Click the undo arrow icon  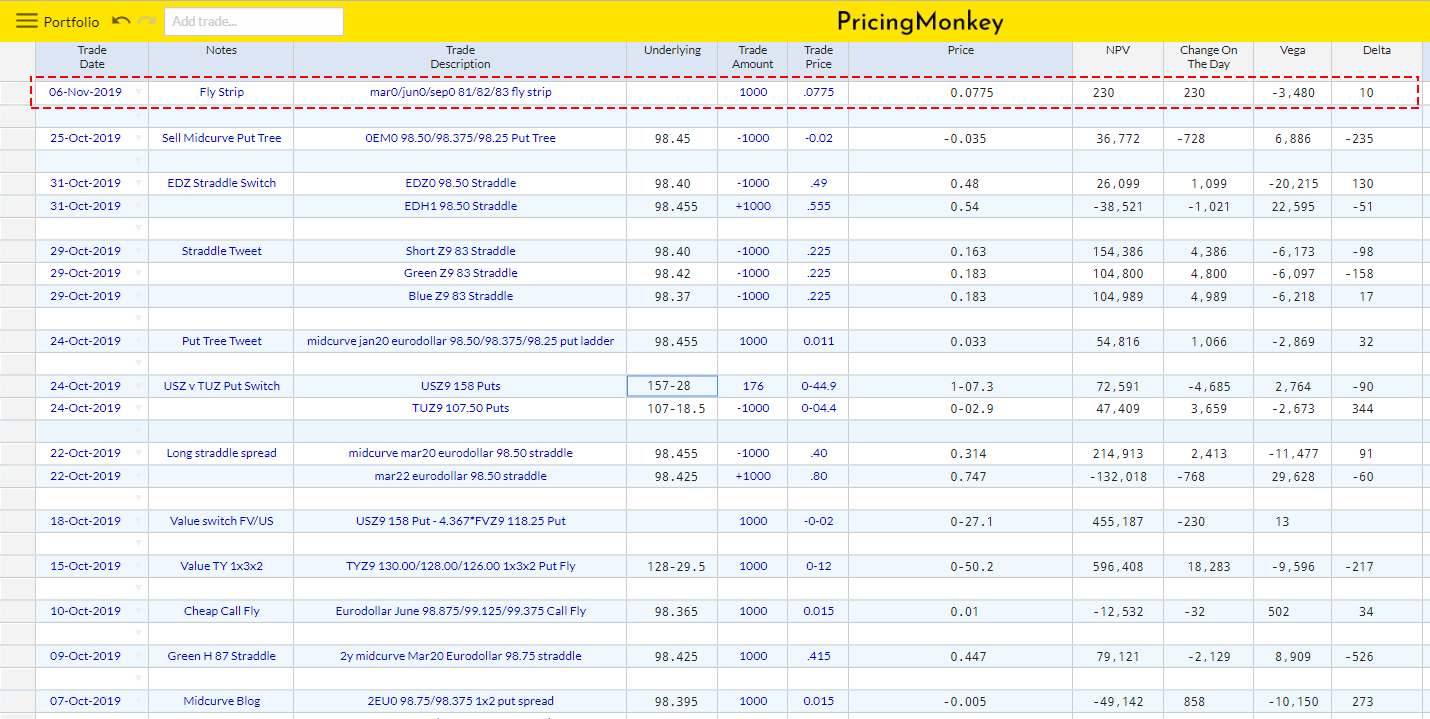pyautogui.click(x=121, y=21)
